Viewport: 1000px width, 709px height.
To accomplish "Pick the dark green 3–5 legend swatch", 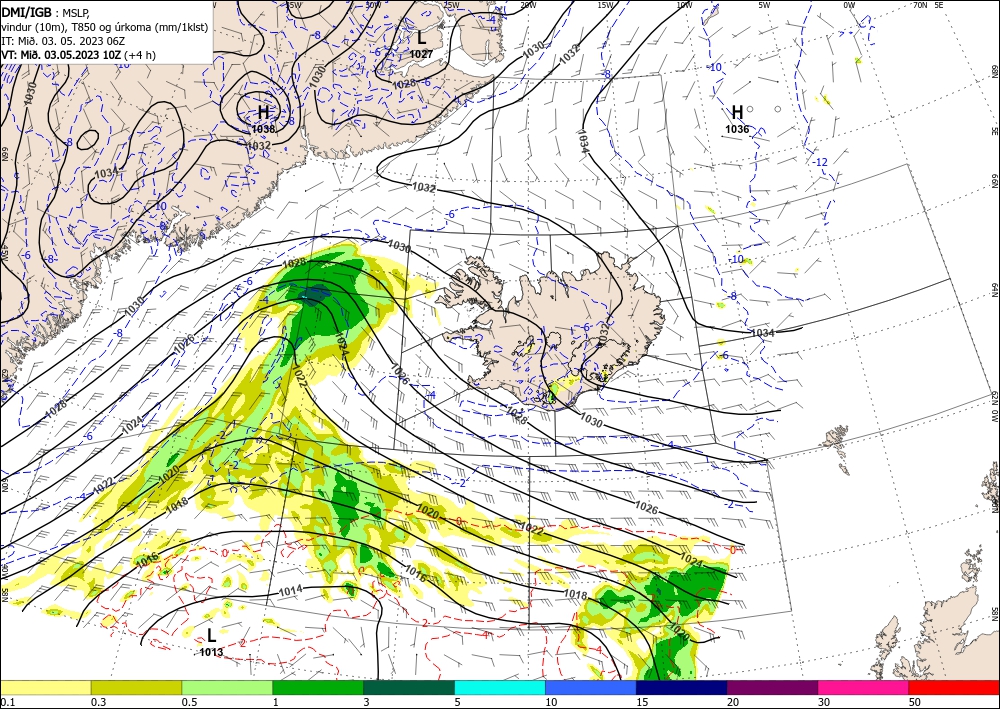I will [409, 687].
